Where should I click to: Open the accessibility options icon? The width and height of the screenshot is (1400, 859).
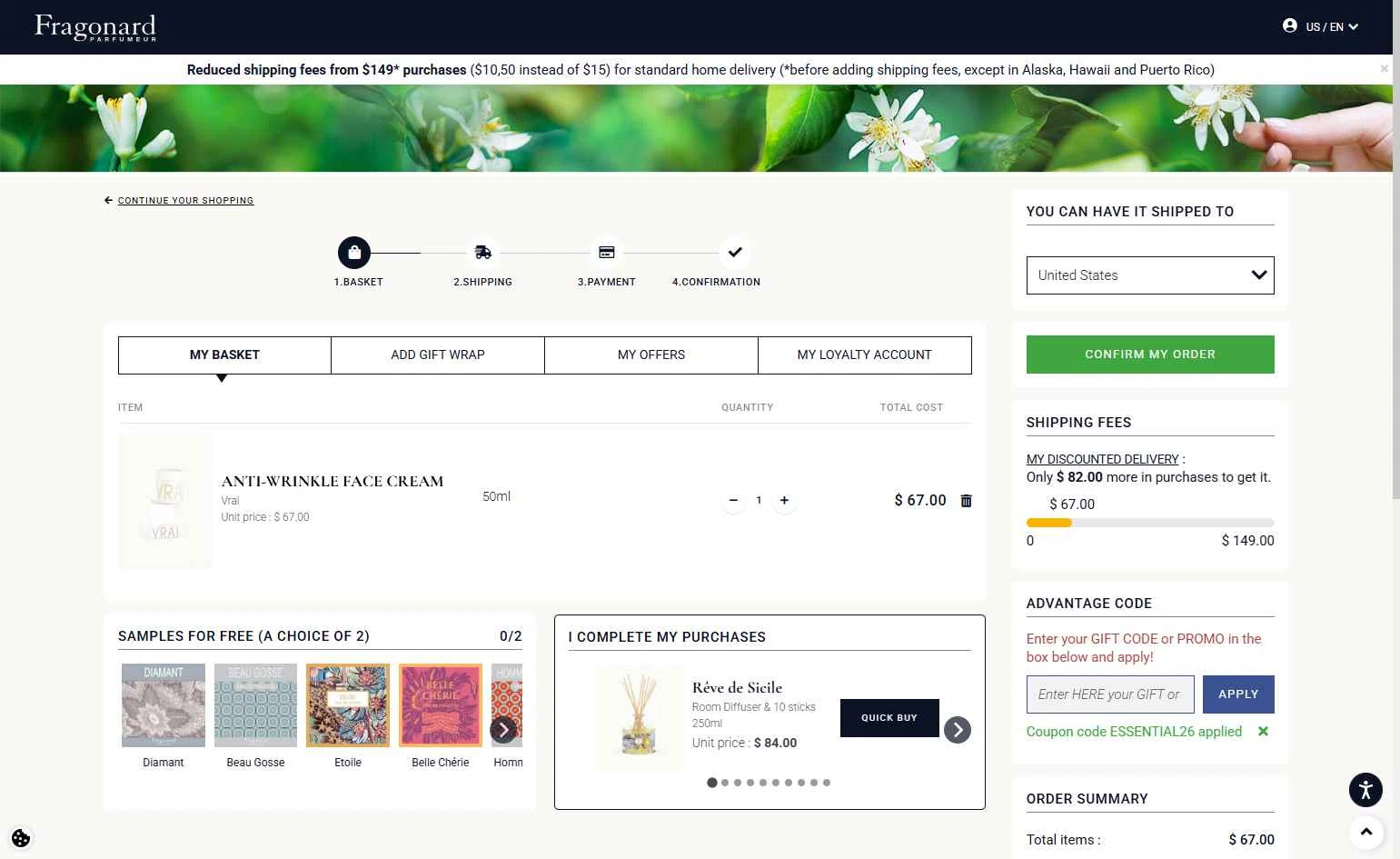[x=1365, y=790]
